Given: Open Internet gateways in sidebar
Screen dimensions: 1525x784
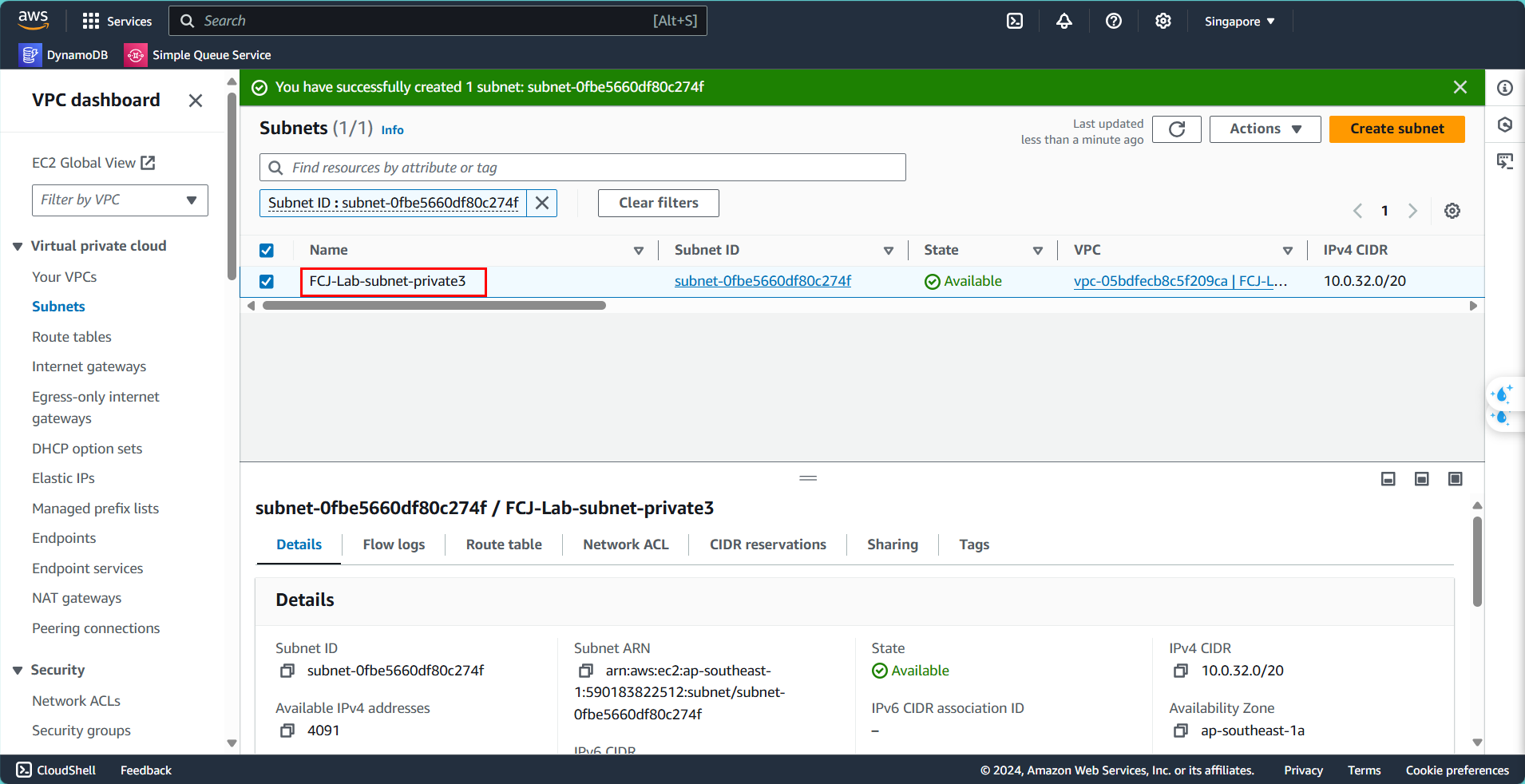Looking at the screenshot, I should pos(89,366).
